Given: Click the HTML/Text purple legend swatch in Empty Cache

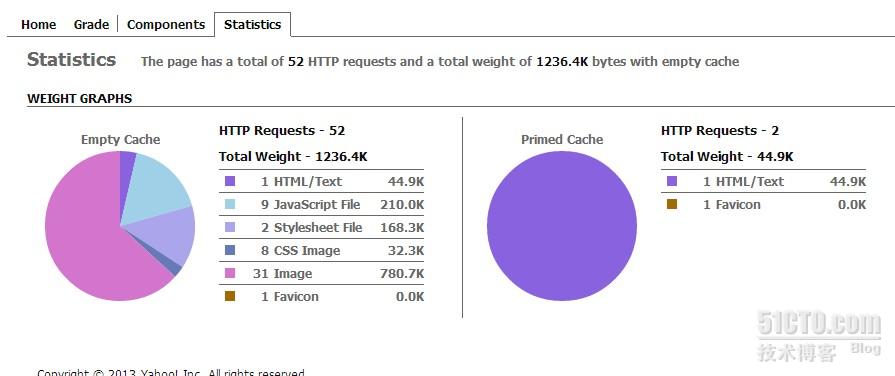Looking at the screenshot, I should (230, 181).
